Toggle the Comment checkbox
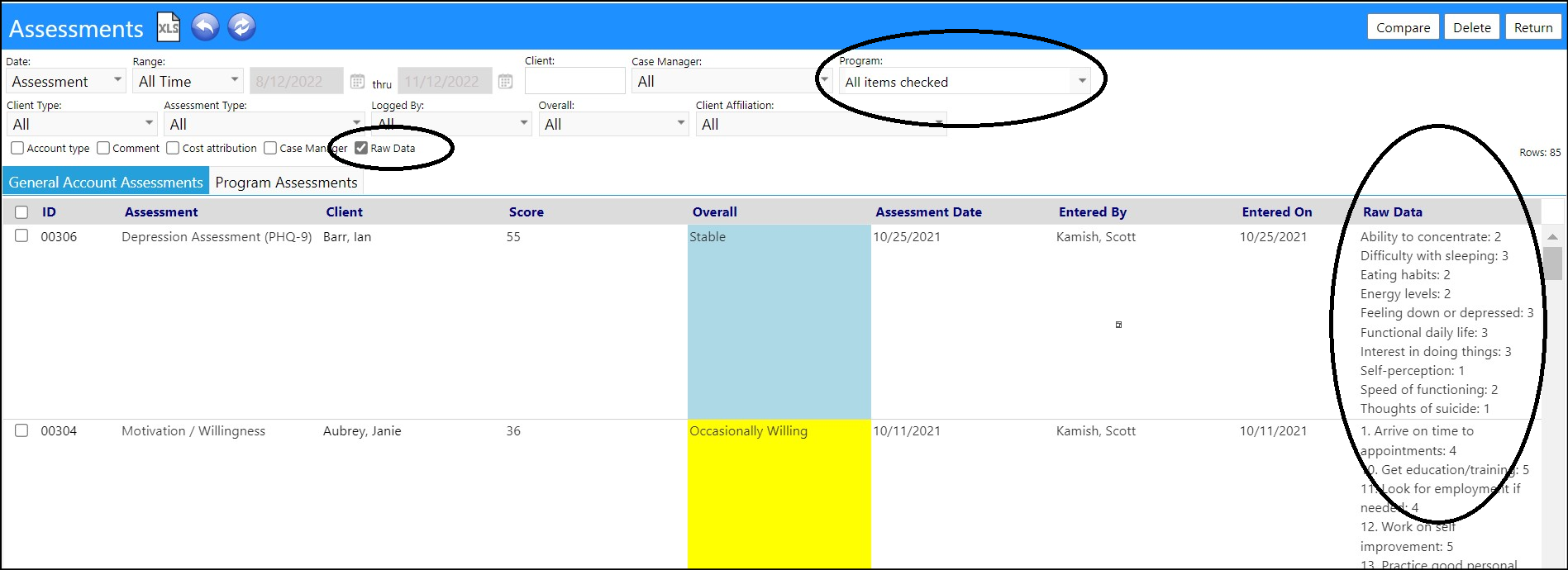The height and width of the screenshot is (570, 1568). [103, 148]
